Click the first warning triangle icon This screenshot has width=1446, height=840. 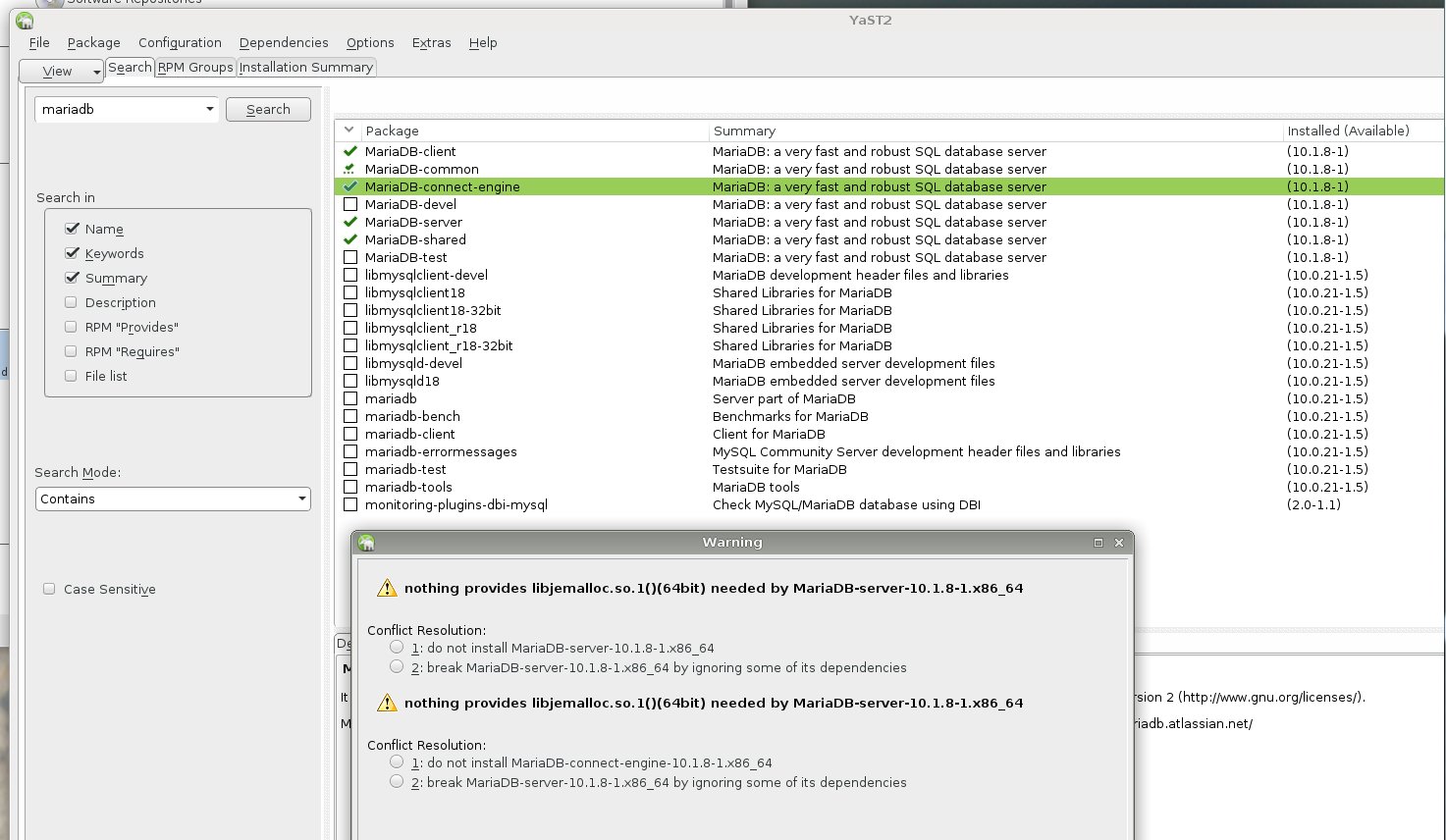(x=387, y=589)
